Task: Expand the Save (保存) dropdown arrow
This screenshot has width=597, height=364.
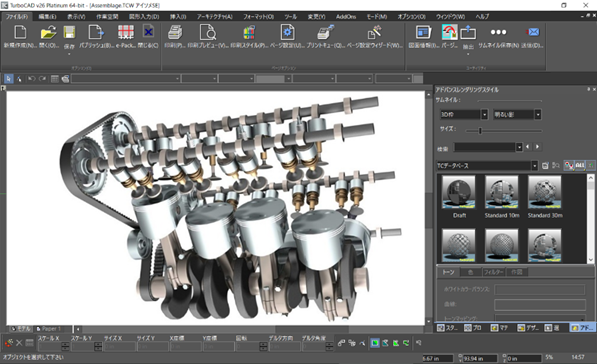Action: click(x=69, y=54)
